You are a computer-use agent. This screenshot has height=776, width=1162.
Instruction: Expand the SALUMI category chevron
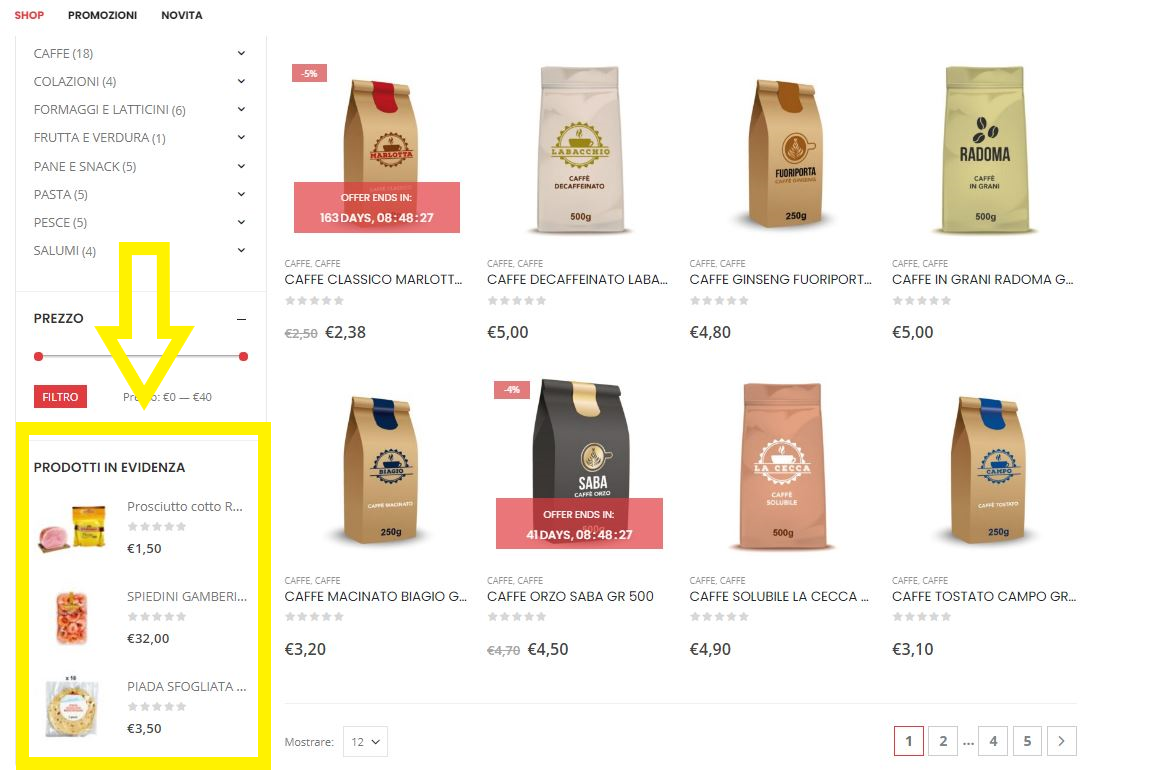coord(242,251)
